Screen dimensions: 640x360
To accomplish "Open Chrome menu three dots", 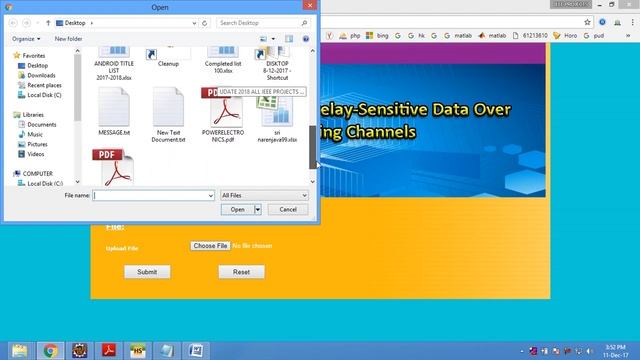I will (633, 22).
